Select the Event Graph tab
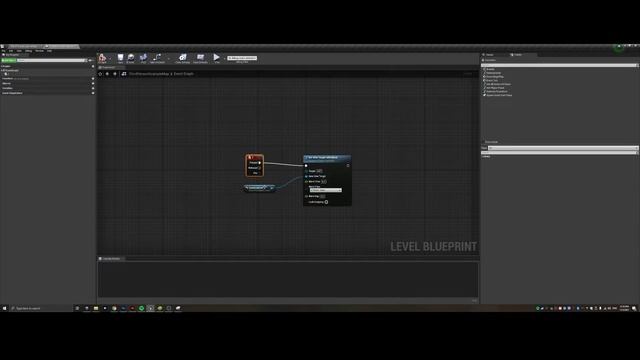The image size is (640, 360). click(108, 67)
